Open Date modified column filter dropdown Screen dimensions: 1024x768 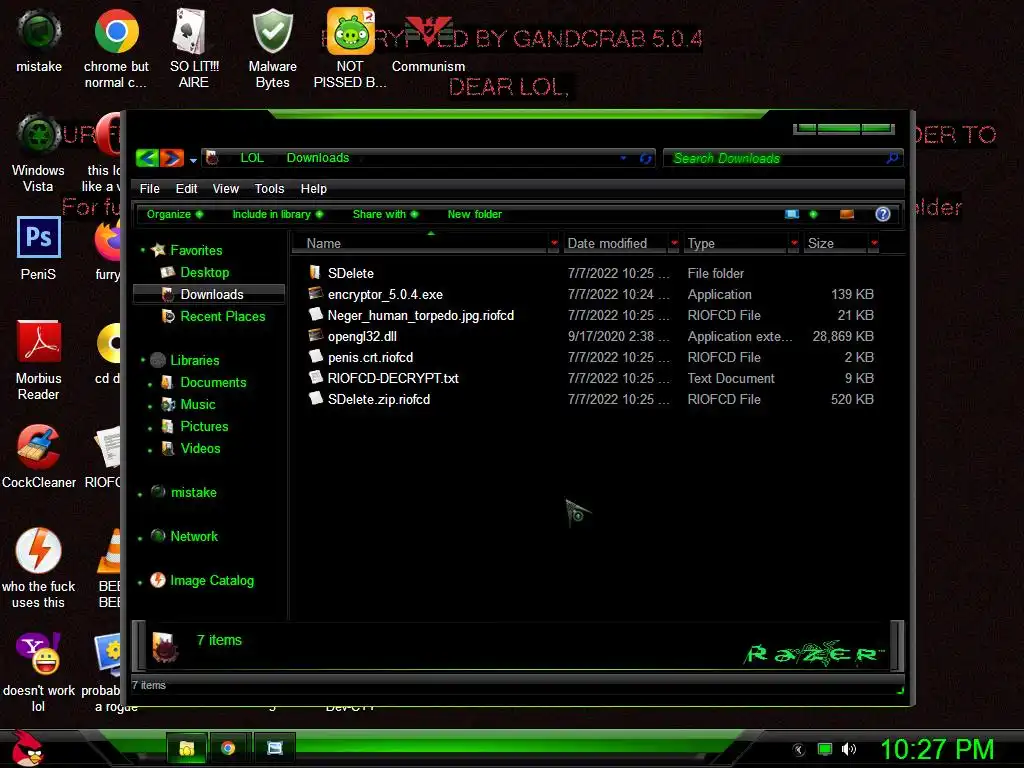675,244
